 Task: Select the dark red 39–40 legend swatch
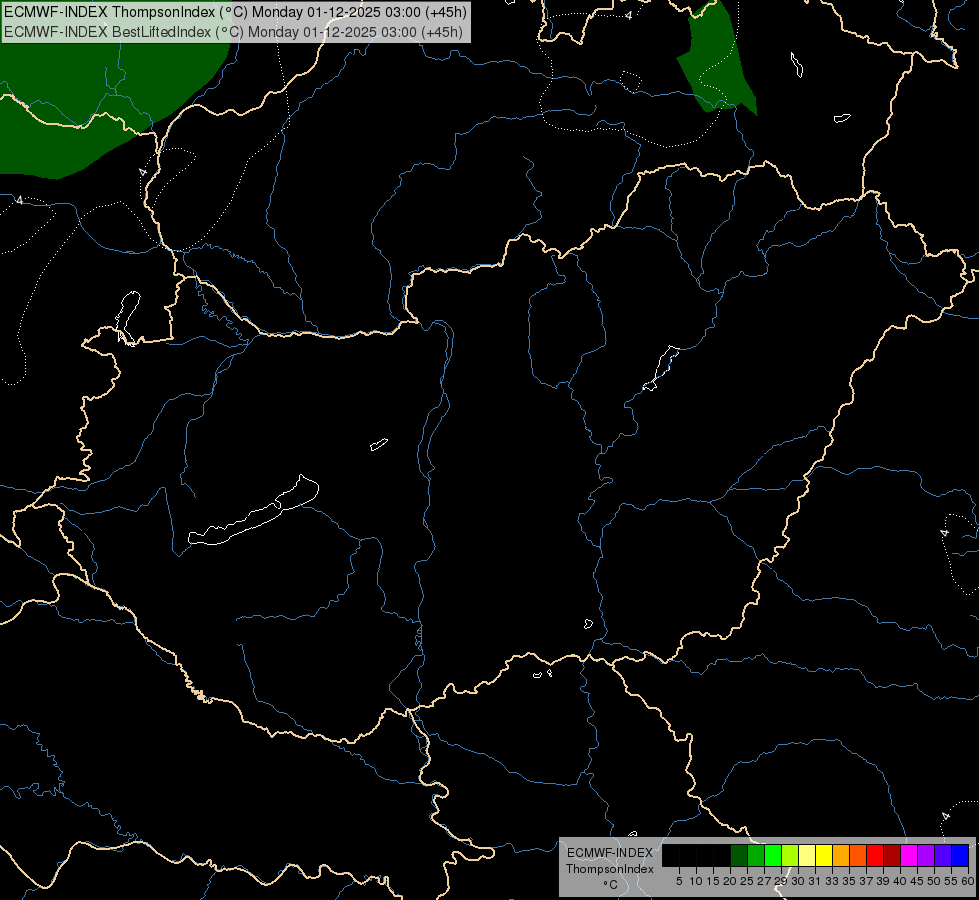coord(892,855)
